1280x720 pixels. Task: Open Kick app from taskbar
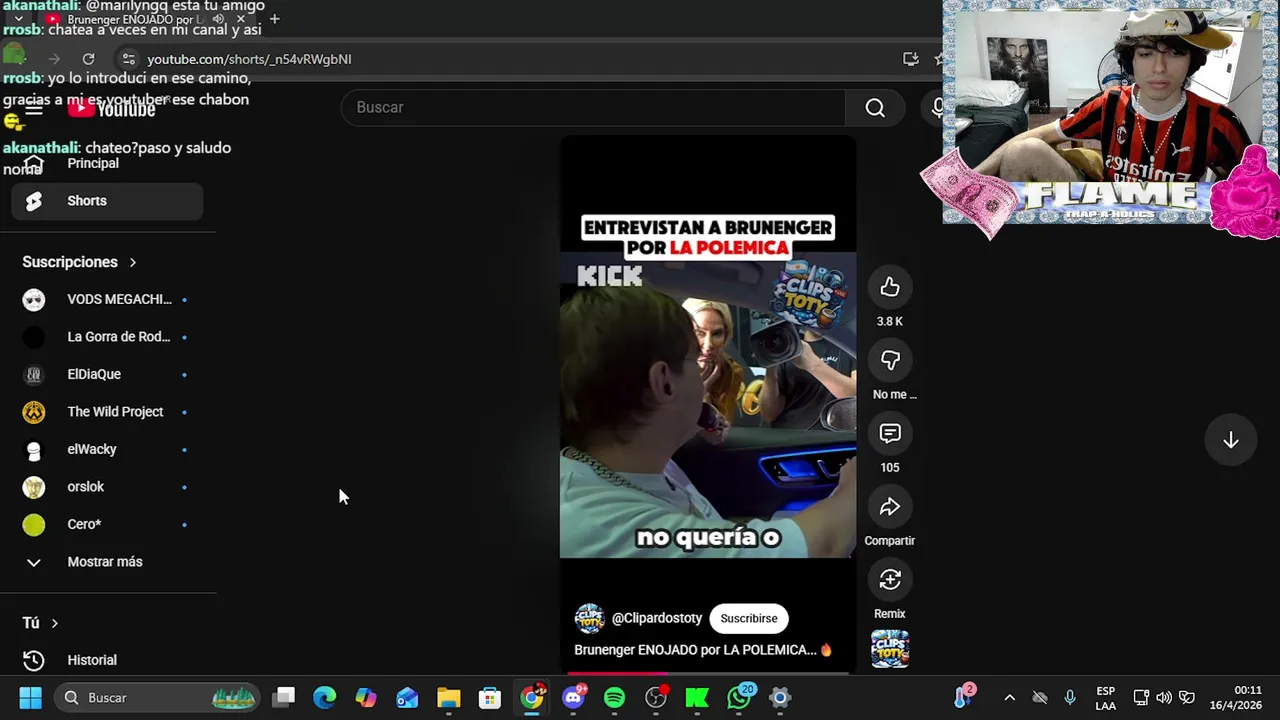point(697,698)
